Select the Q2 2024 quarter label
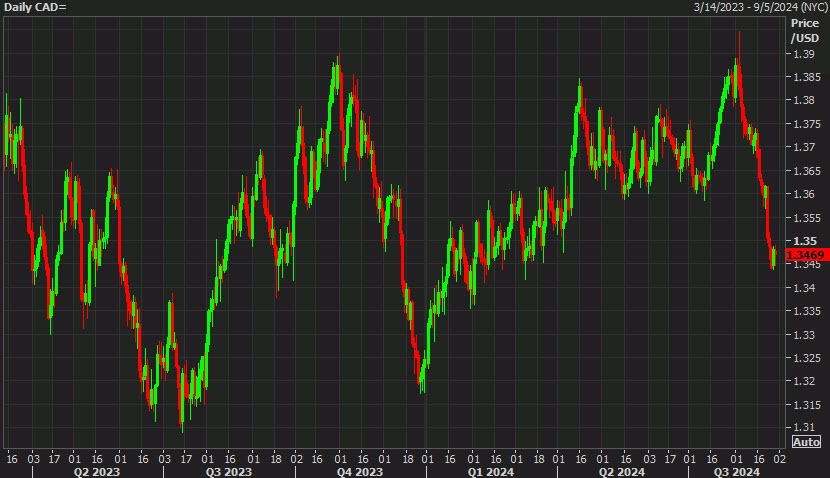 pyautogui.click(x=622, y=472)
